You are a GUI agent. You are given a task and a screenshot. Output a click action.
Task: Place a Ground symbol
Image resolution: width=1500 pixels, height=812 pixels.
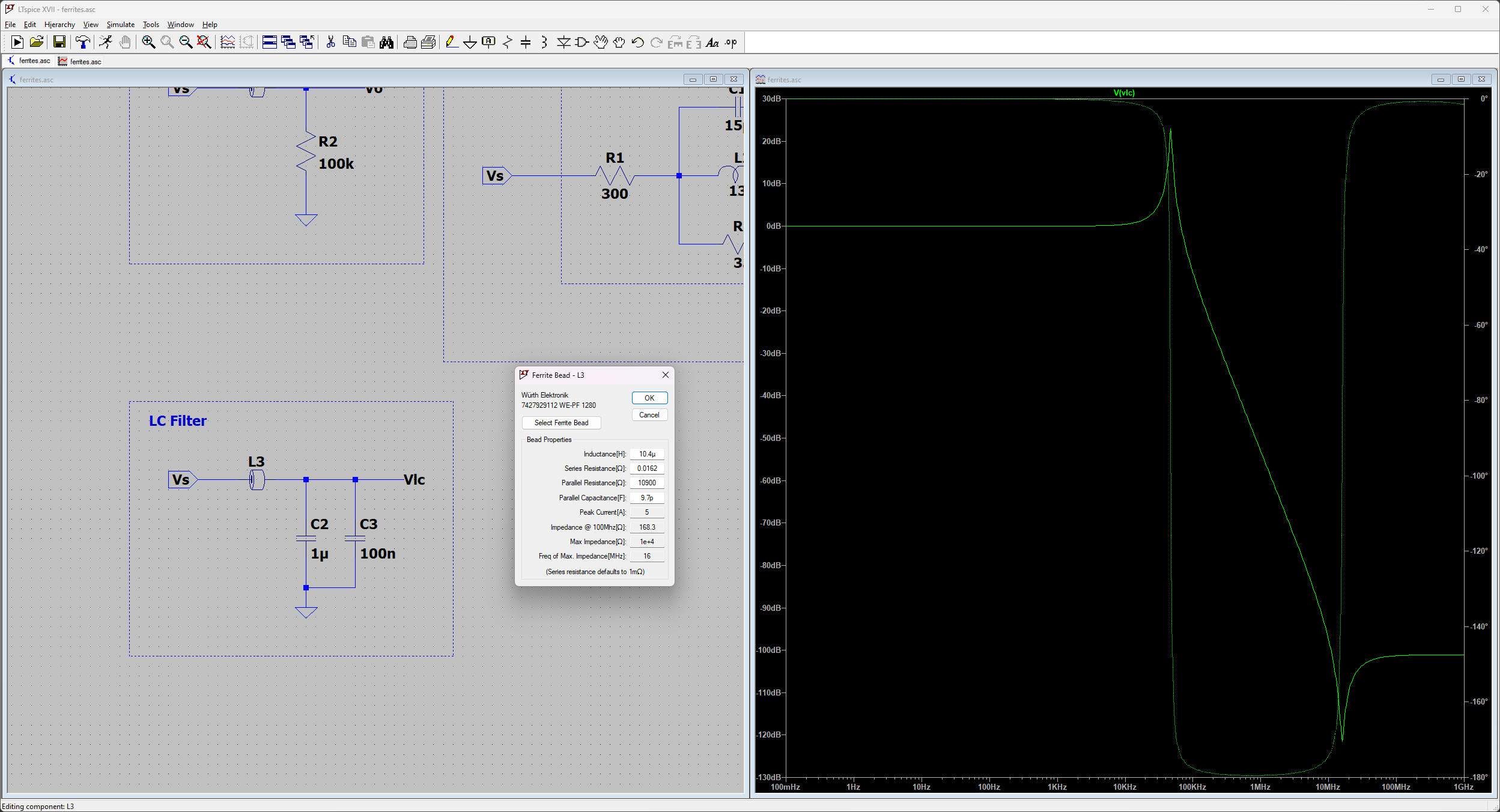pos(470,42)
